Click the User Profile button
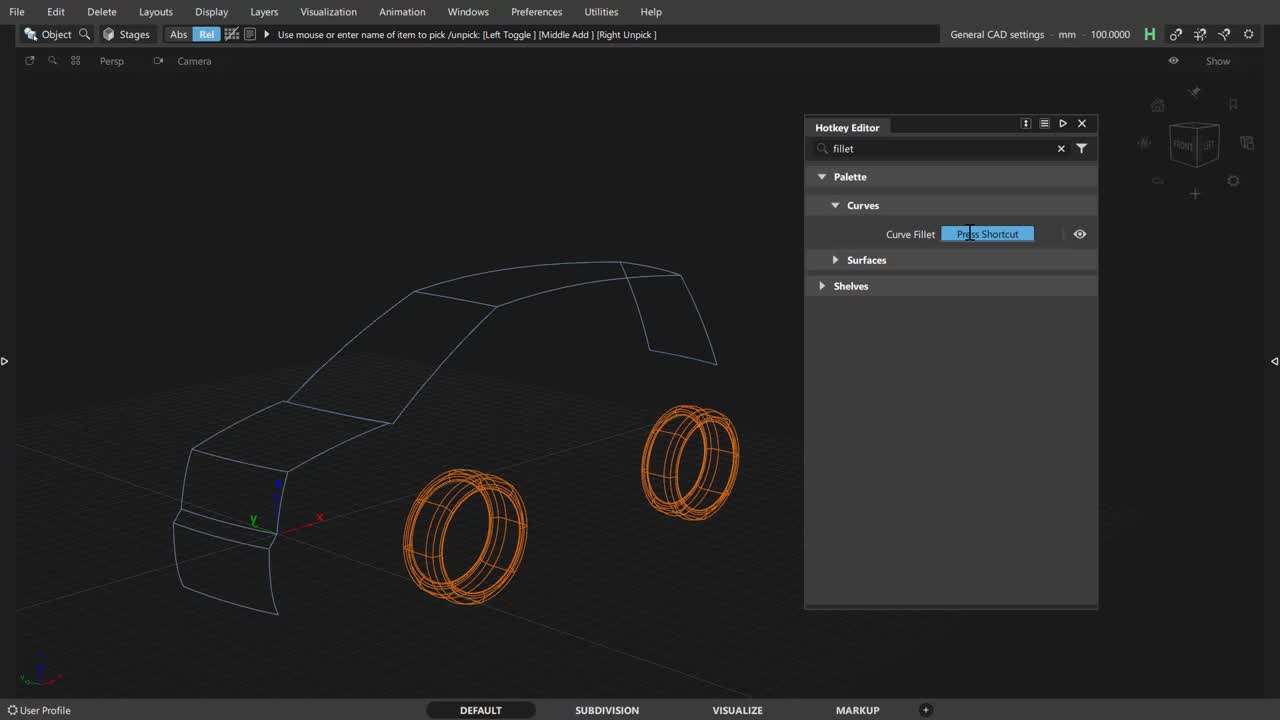This screenshot has width=1280, height=720. pos(39,710)
